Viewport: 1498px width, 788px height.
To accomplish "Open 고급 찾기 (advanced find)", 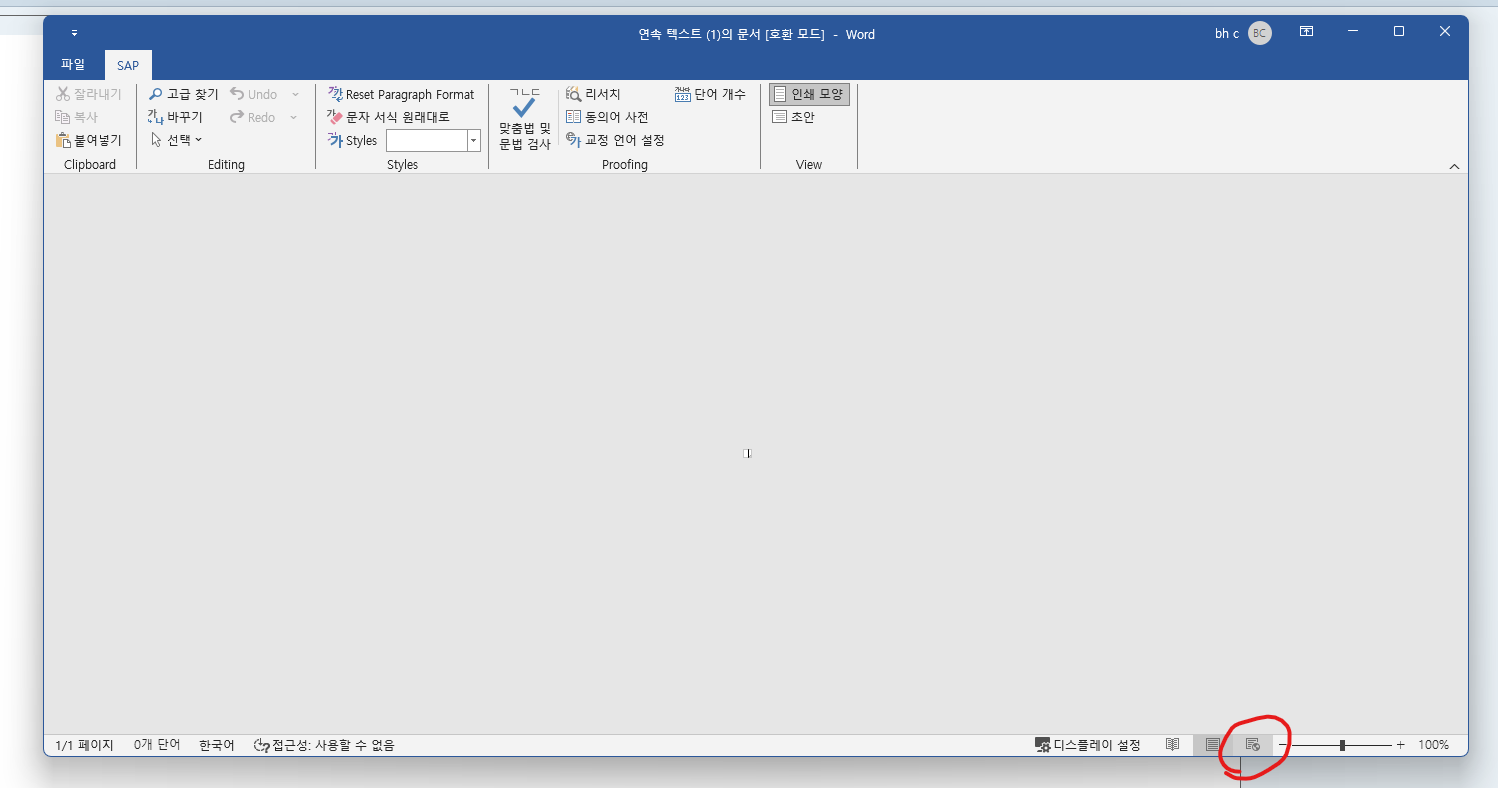I will tap(183, 94).
